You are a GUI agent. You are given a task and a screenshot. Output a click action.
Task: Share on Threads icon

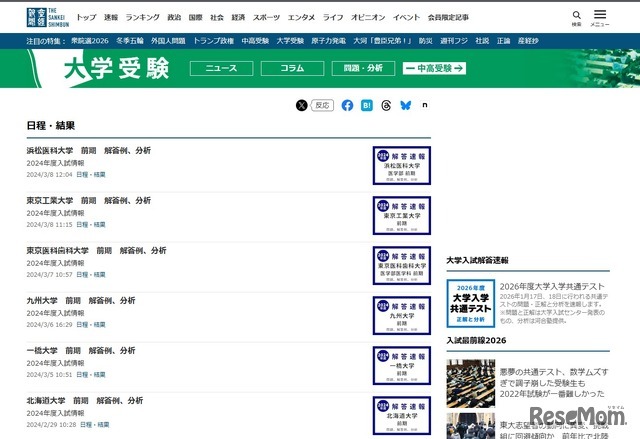pos(386,105)
